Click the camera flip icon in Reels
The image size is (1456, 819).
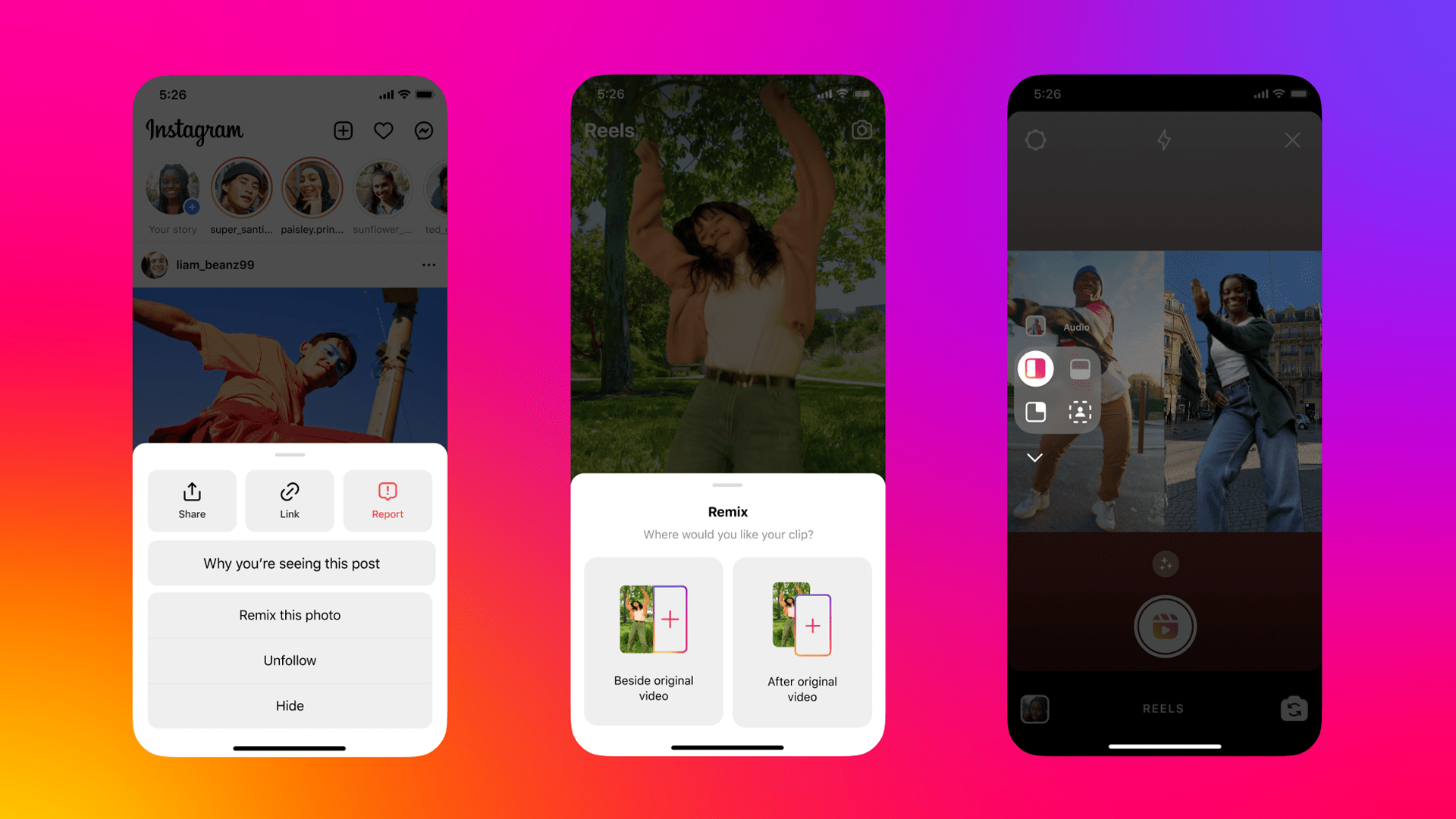[1293, 707]
